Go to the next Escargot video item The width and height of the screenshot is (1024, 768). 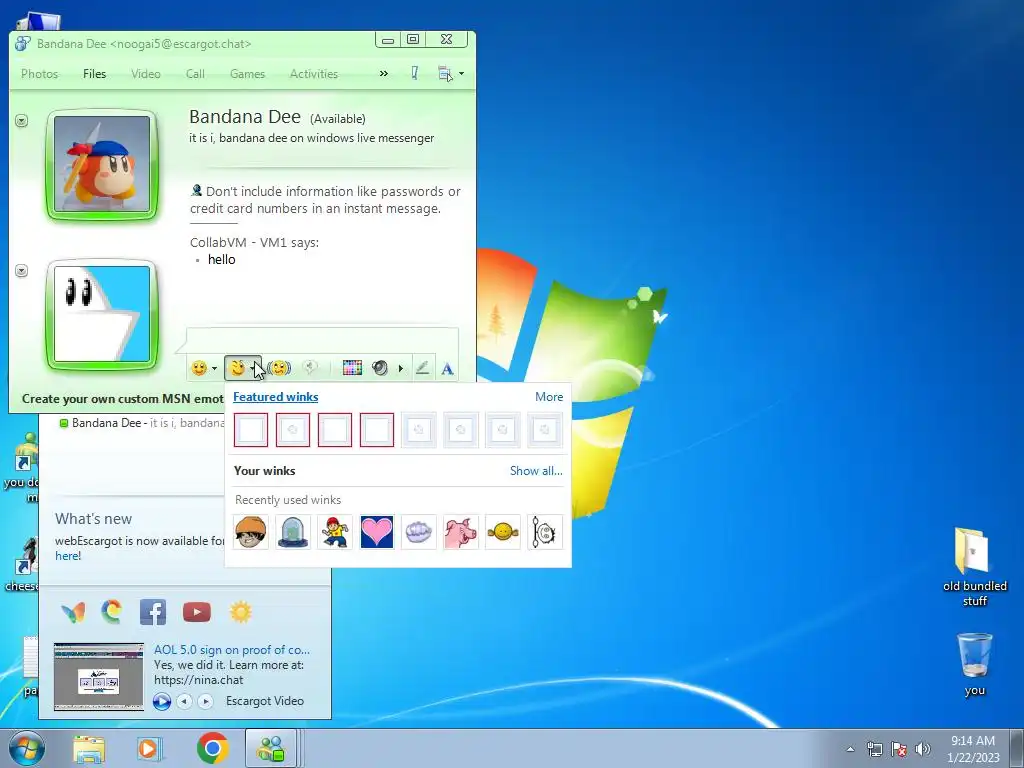[205, 701]
